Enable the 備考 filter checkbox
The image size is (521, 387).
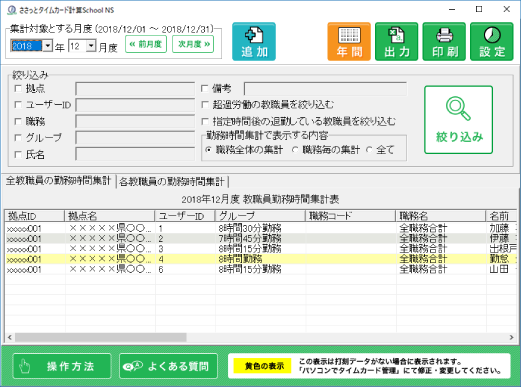tap(205, 89)
